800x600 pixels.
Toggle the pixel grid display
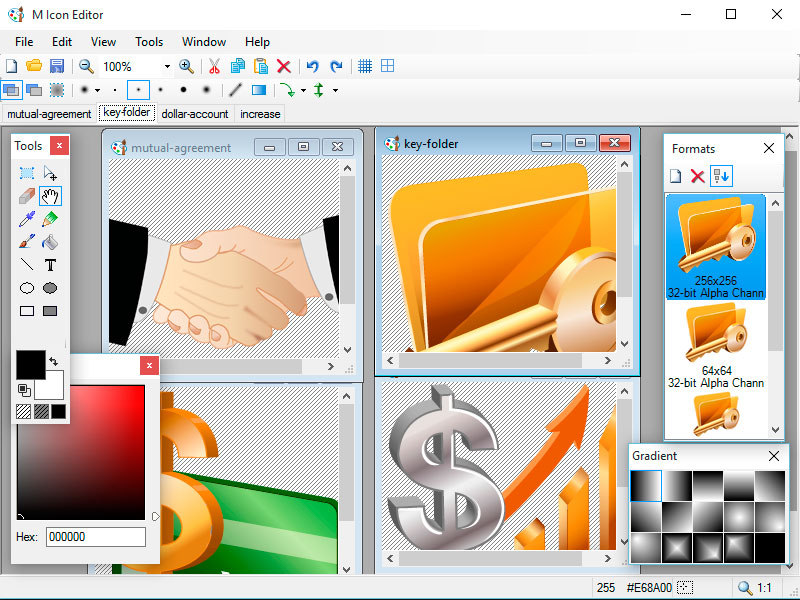[365, 66]
